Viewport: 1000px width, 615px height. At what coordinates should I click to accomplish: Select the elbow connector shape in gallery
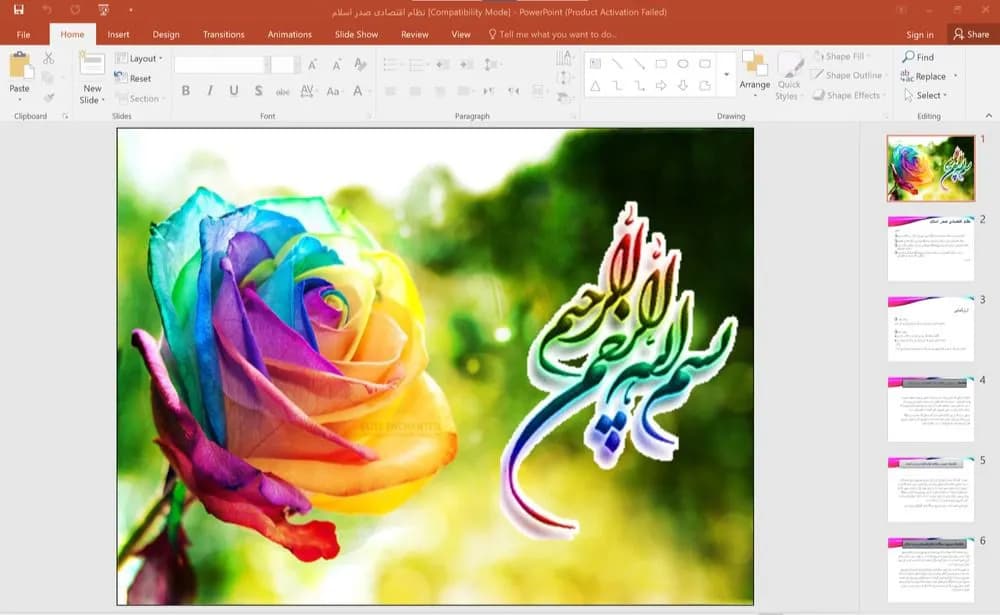(x=617, y=85)
